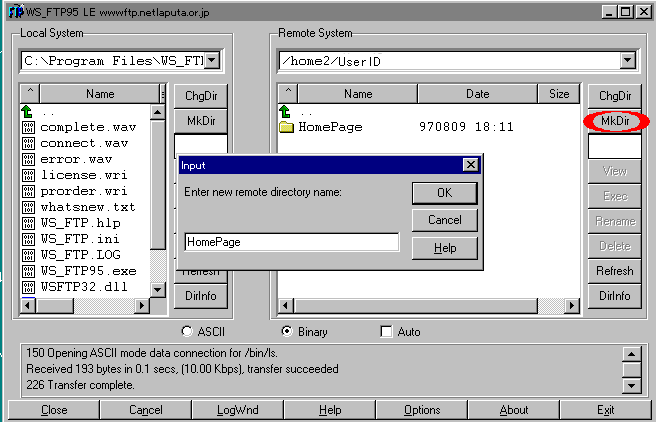Click the error.wav file icon
Image resolution: width=656 pixels, height=422 pixels.
point(28,159)
